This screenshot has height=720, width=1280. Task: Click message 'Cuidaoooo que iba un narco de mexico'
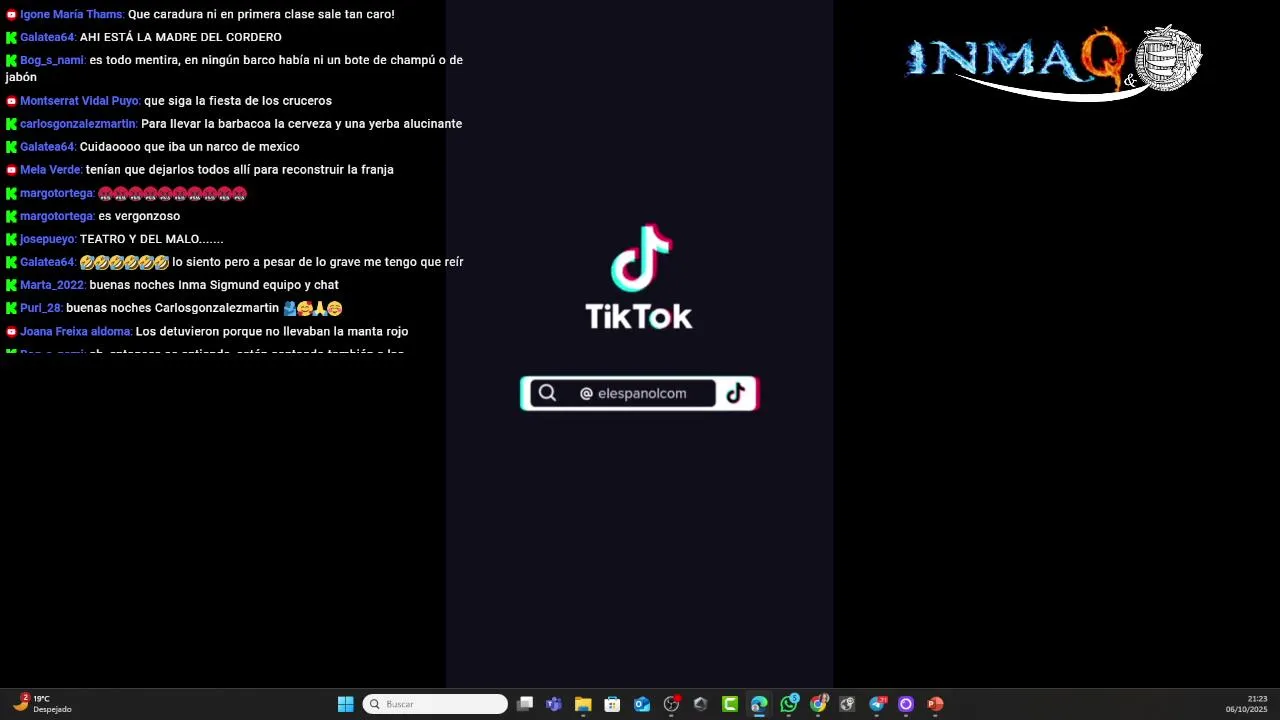tap(190, 147)
